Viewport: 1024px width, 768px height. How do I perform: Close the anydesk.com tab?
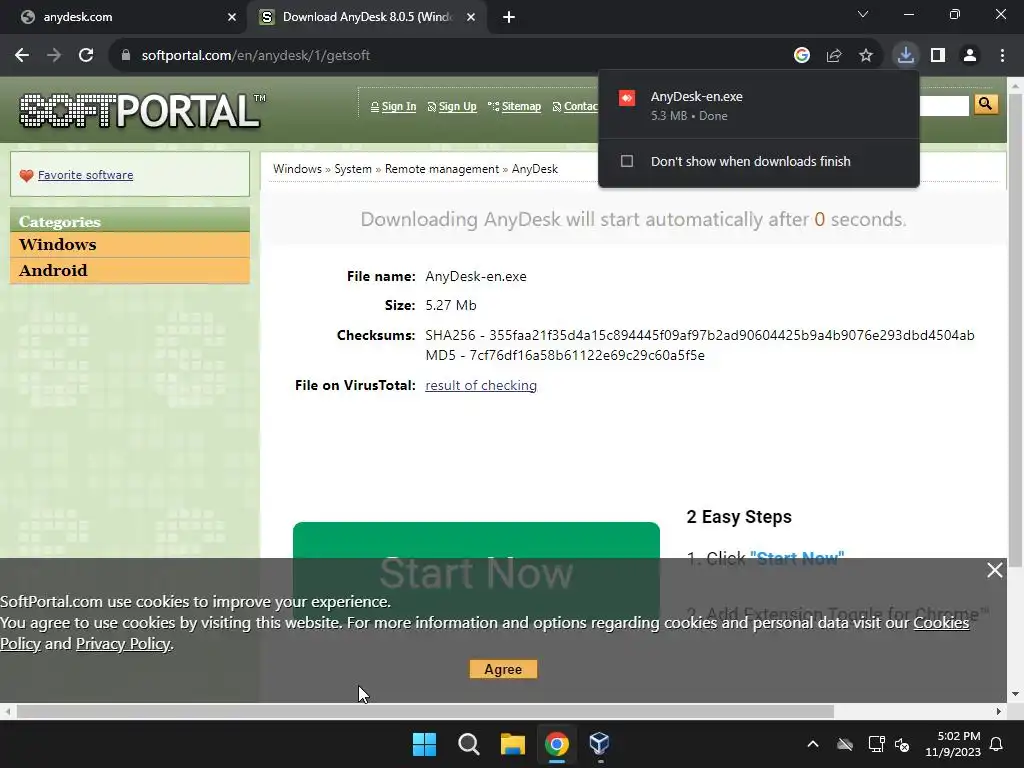232,18
